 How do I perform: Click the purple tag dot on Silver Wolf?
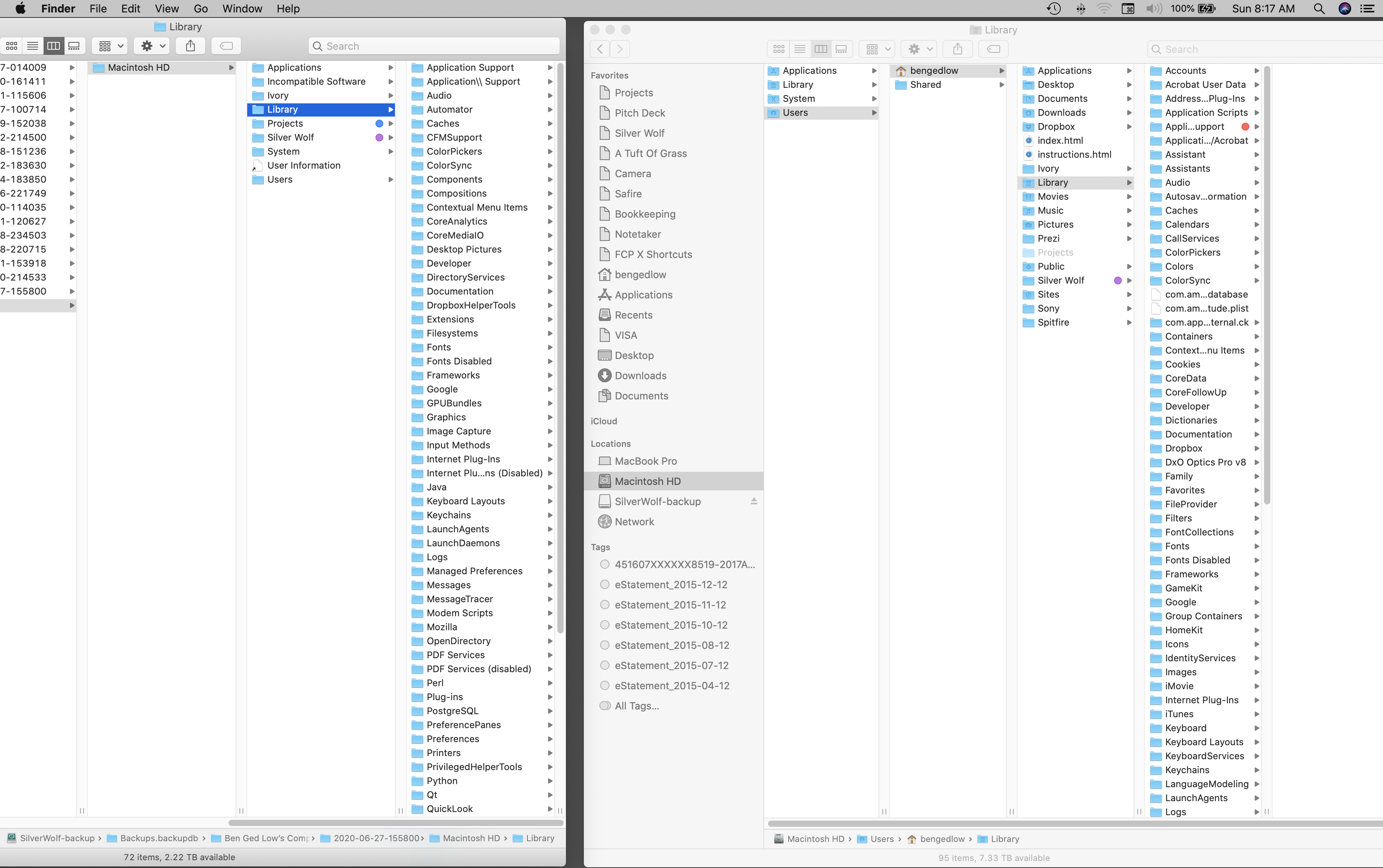pos(379,138)
